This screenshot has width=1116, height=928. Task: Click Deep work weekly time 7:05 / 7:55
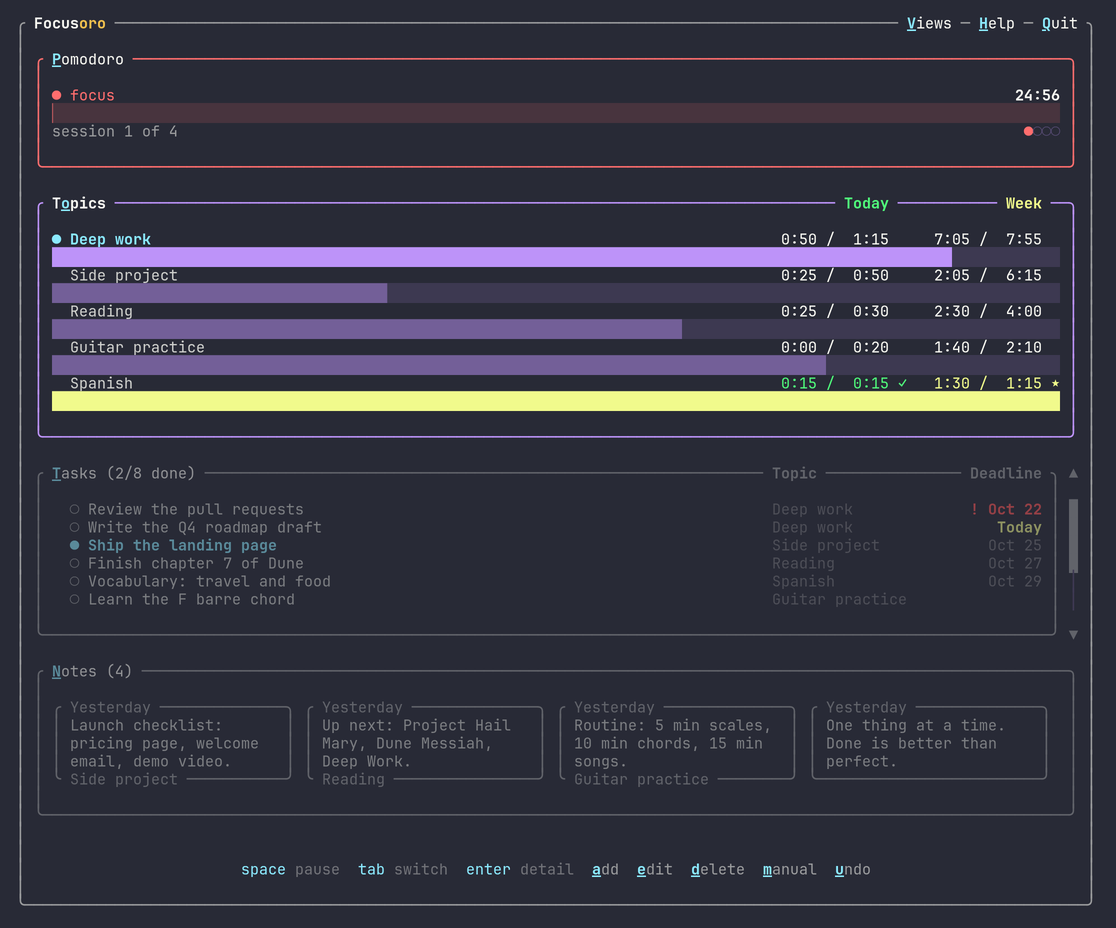click(x=987, y=239)
